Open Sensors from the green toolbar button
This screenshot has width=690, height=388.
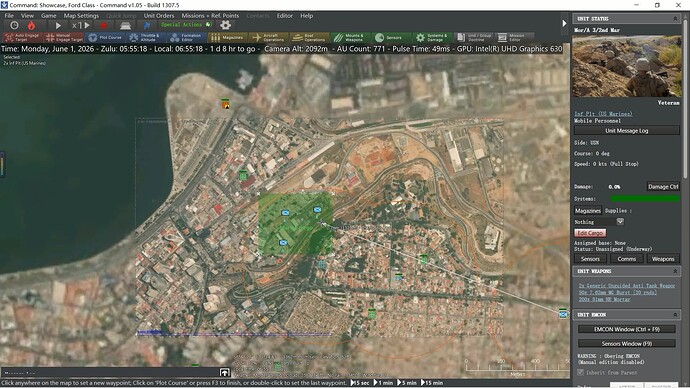pyautogui.click(x=392, y=37)
